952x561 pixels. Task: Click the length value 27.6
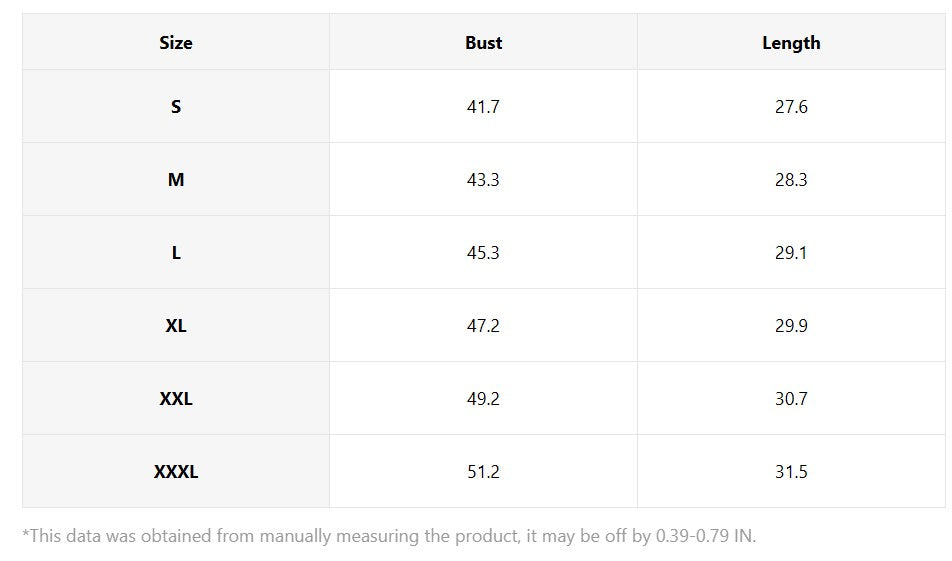point(791,107)
